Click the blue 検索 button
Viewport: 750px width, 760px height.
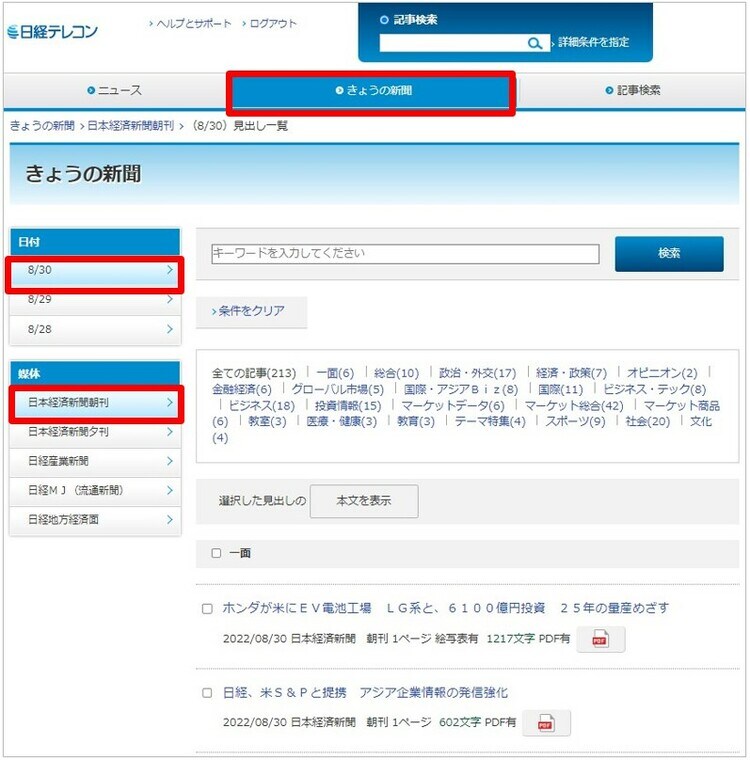tap(669, 253)
